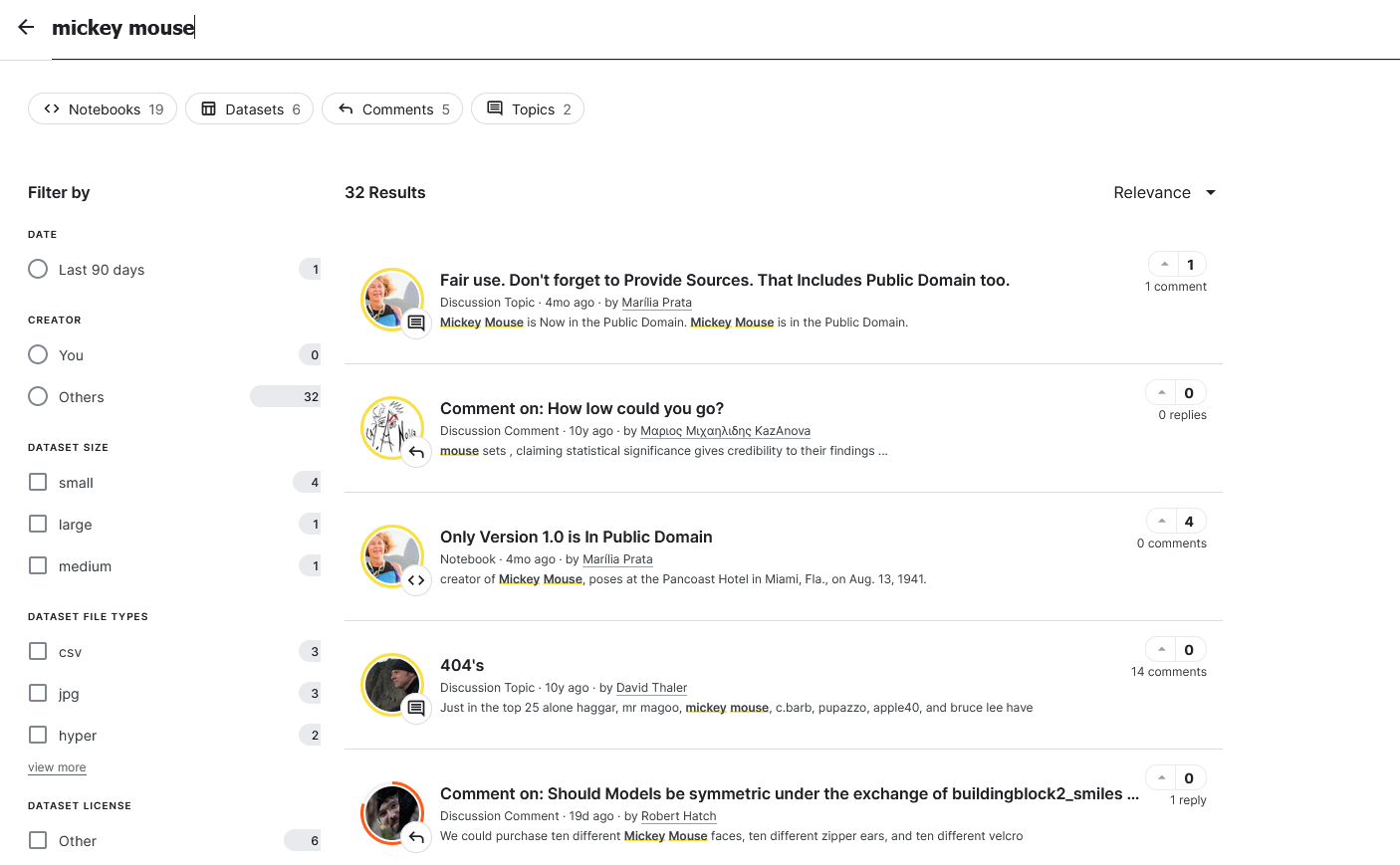Check the Other dataset license box

point(38,840)
